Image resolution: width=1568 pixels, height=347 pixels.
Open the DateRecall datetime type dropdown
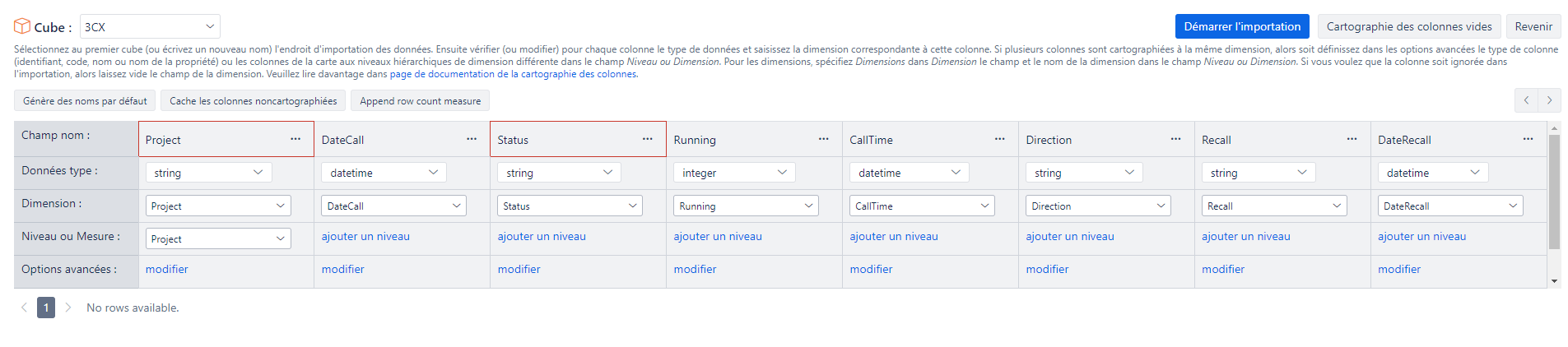[1433, 173]
